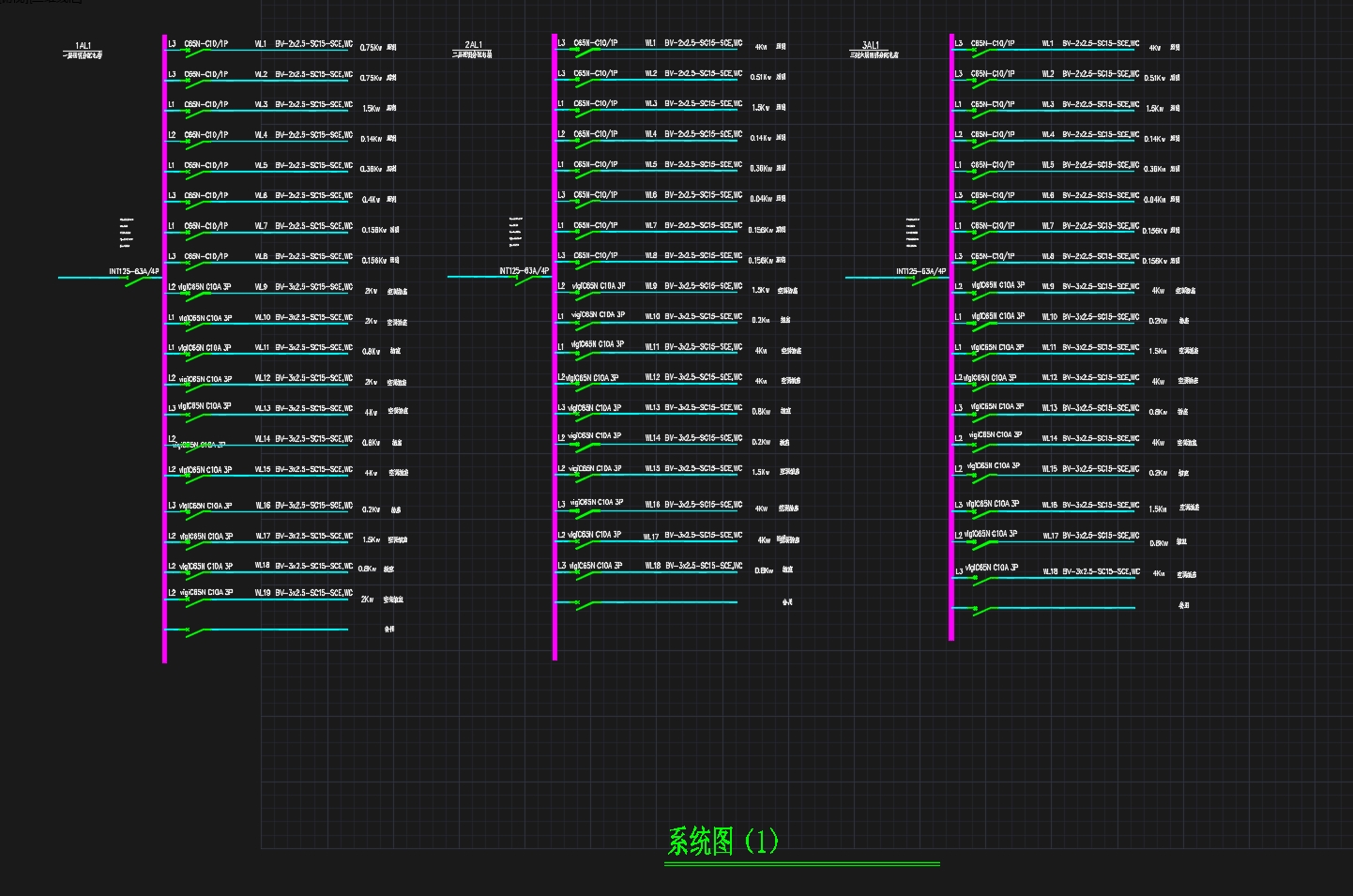This screenshot has height=896, width=1353.
Task: Select the 2AL1 panel name label
Action: point(473,44)
